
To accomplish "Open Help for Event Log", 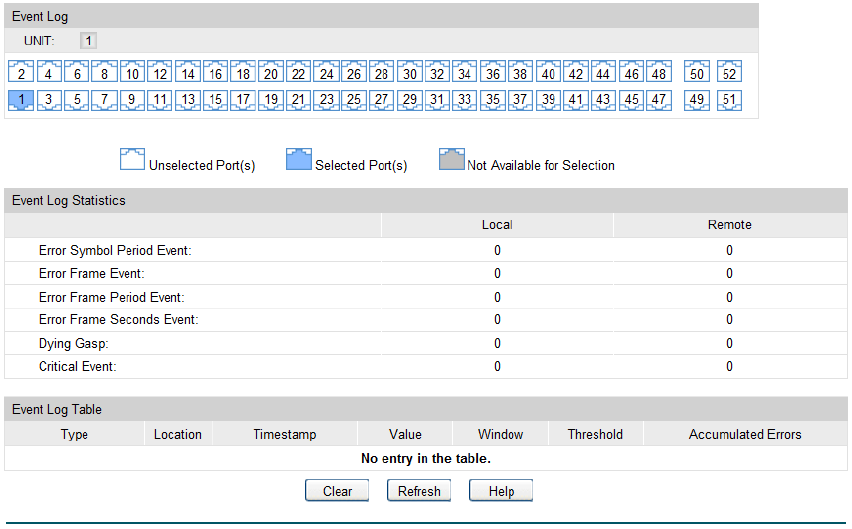I will (x=501, y=491).
